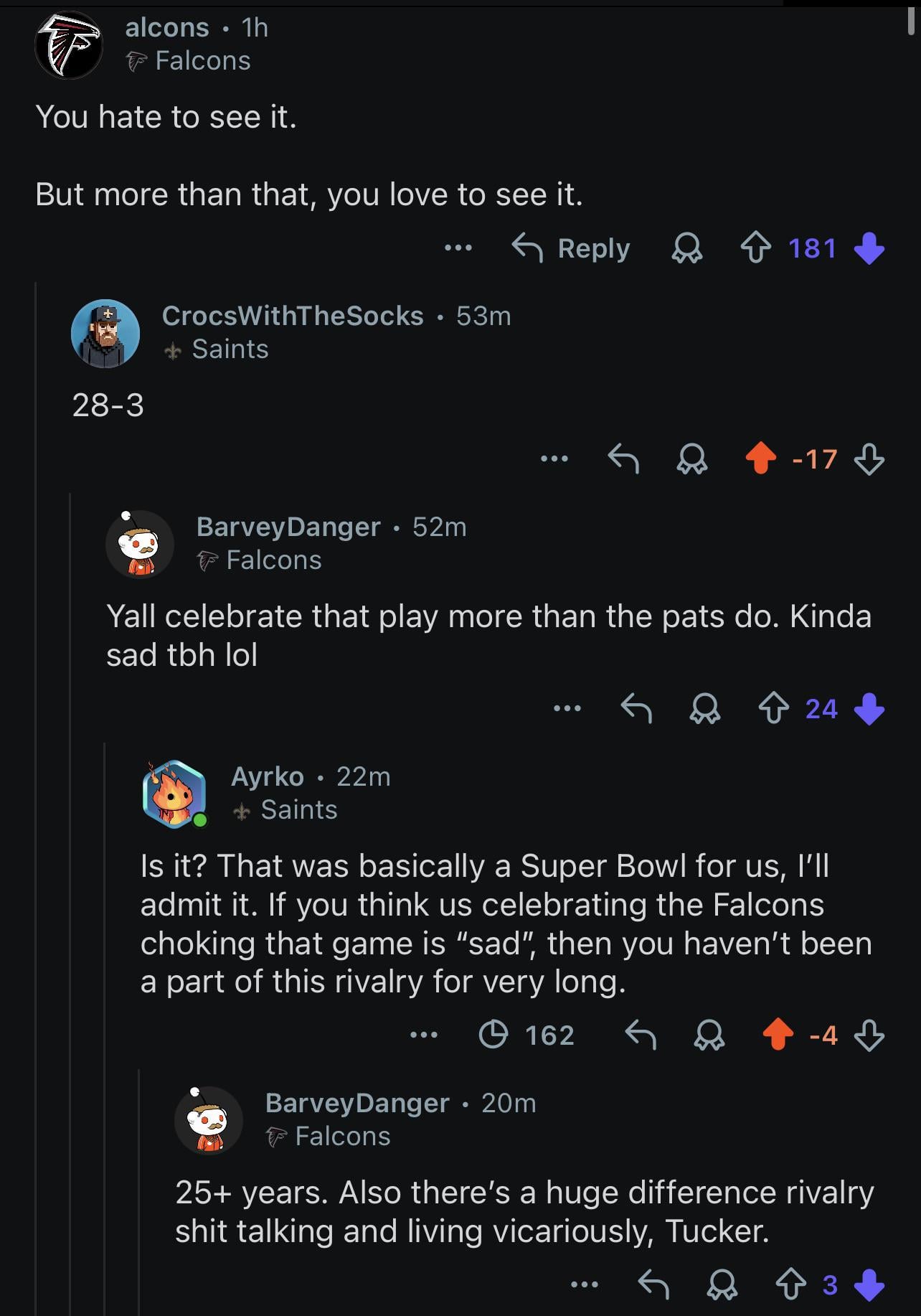
Task: Reply to alcons' top comment
Action: pyautogui.click(x=571, y=248)
